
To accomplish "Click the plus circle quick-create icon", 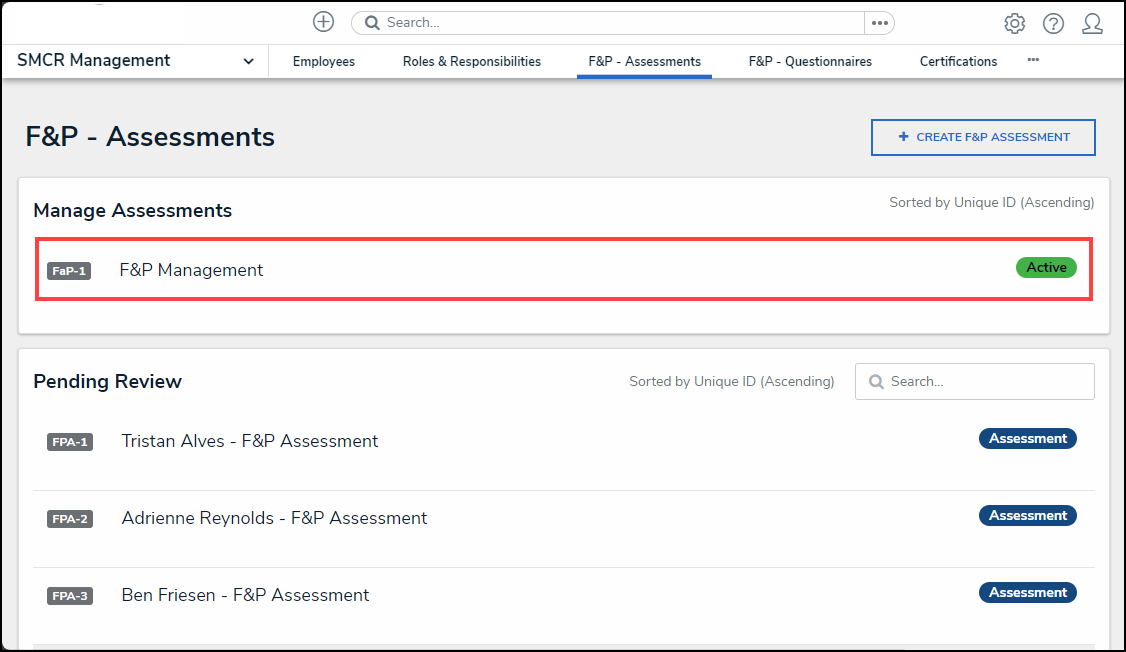I will click(323, 22).
